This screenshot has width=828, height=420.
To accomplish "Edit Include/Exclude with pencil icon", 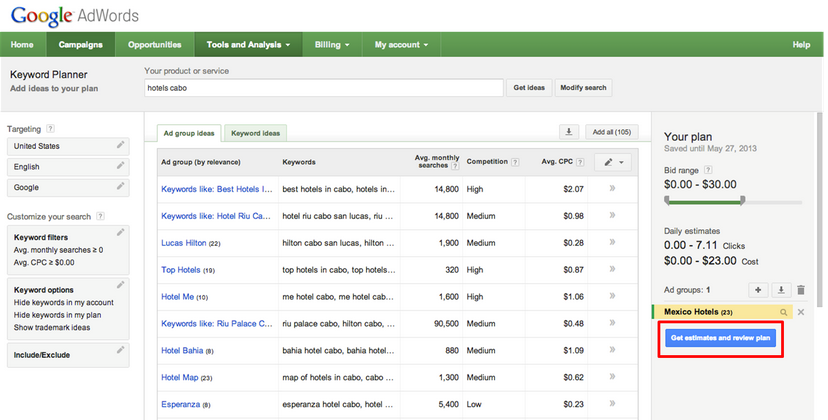I will pos(120,350).
